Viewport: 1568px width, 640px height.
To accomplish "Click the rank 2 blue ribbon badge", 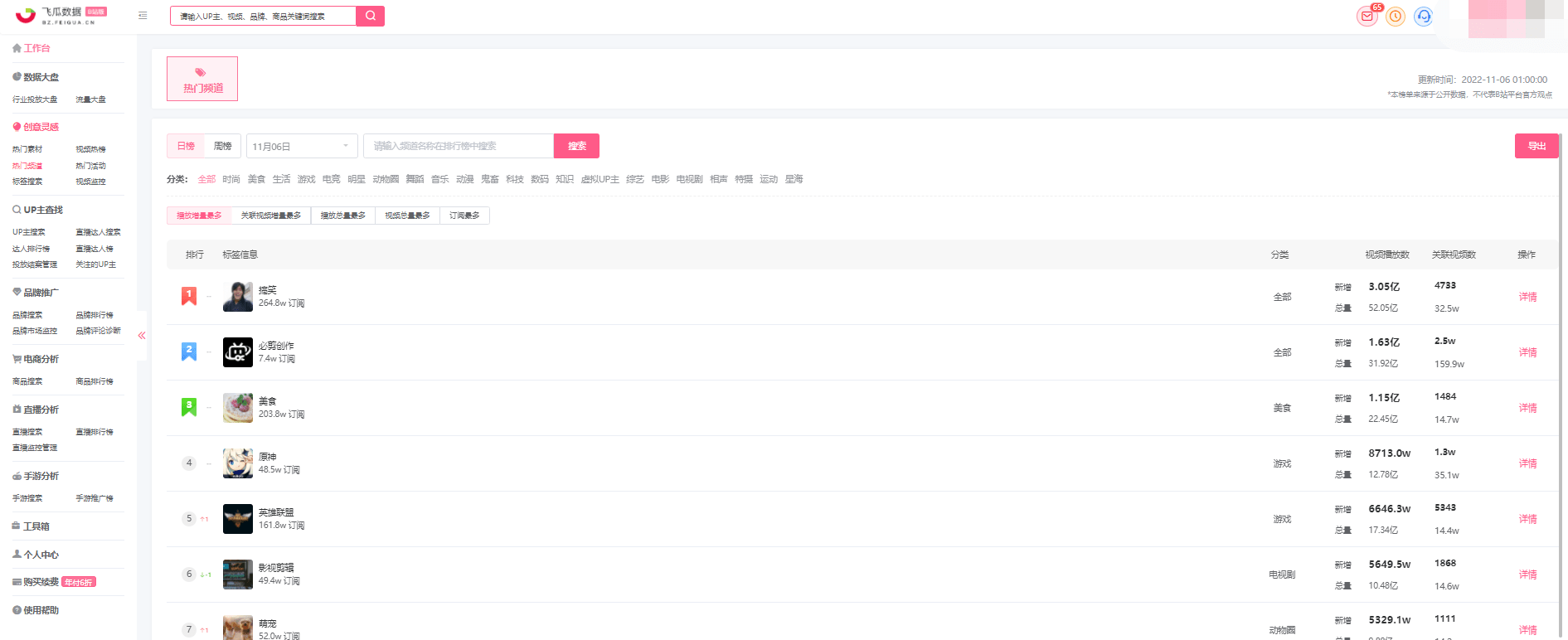I will (x=189, y=352).
